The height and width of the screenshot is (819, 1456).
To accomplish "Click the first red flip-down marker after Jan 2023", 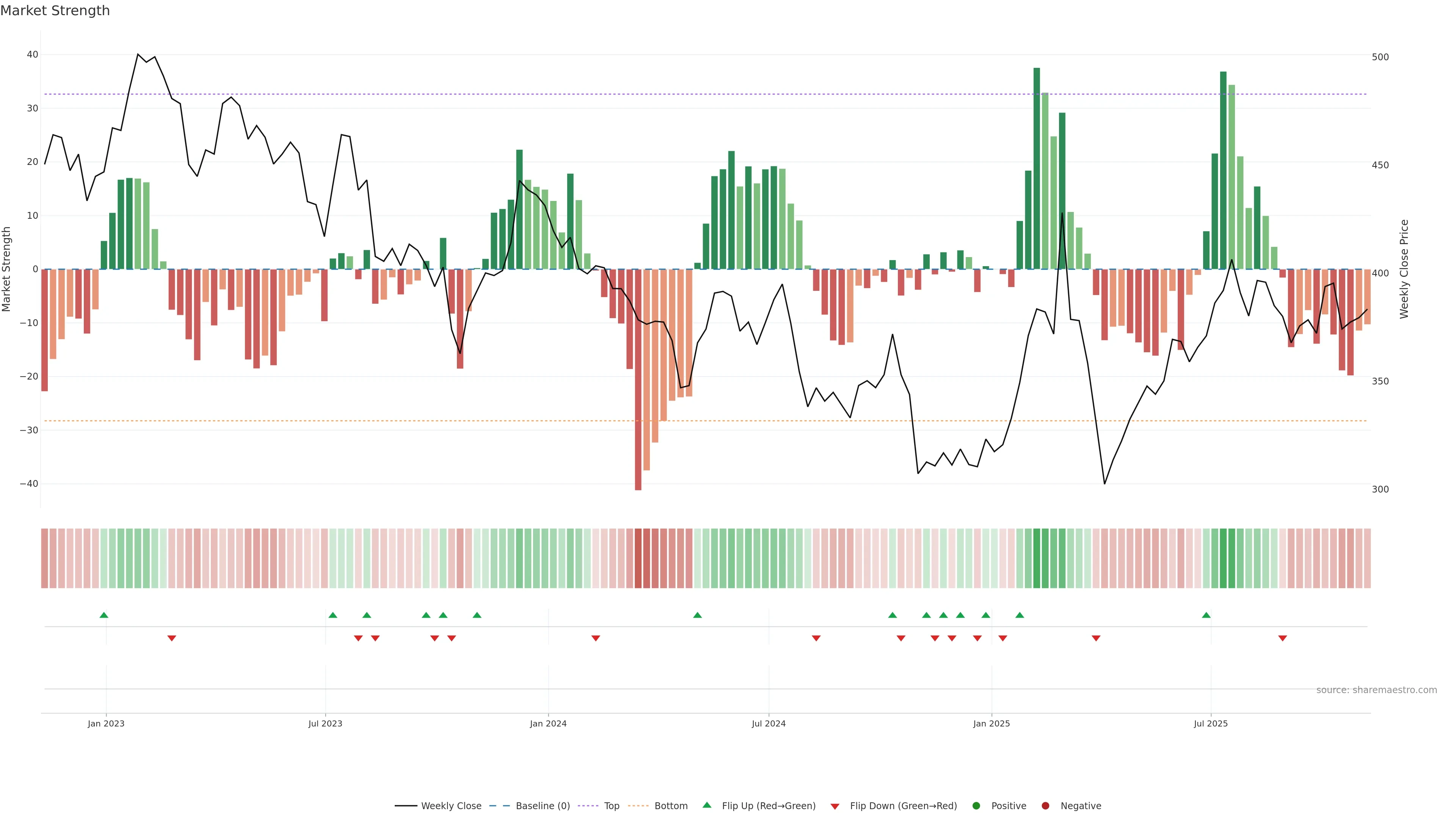I will (x=172, y=638).
